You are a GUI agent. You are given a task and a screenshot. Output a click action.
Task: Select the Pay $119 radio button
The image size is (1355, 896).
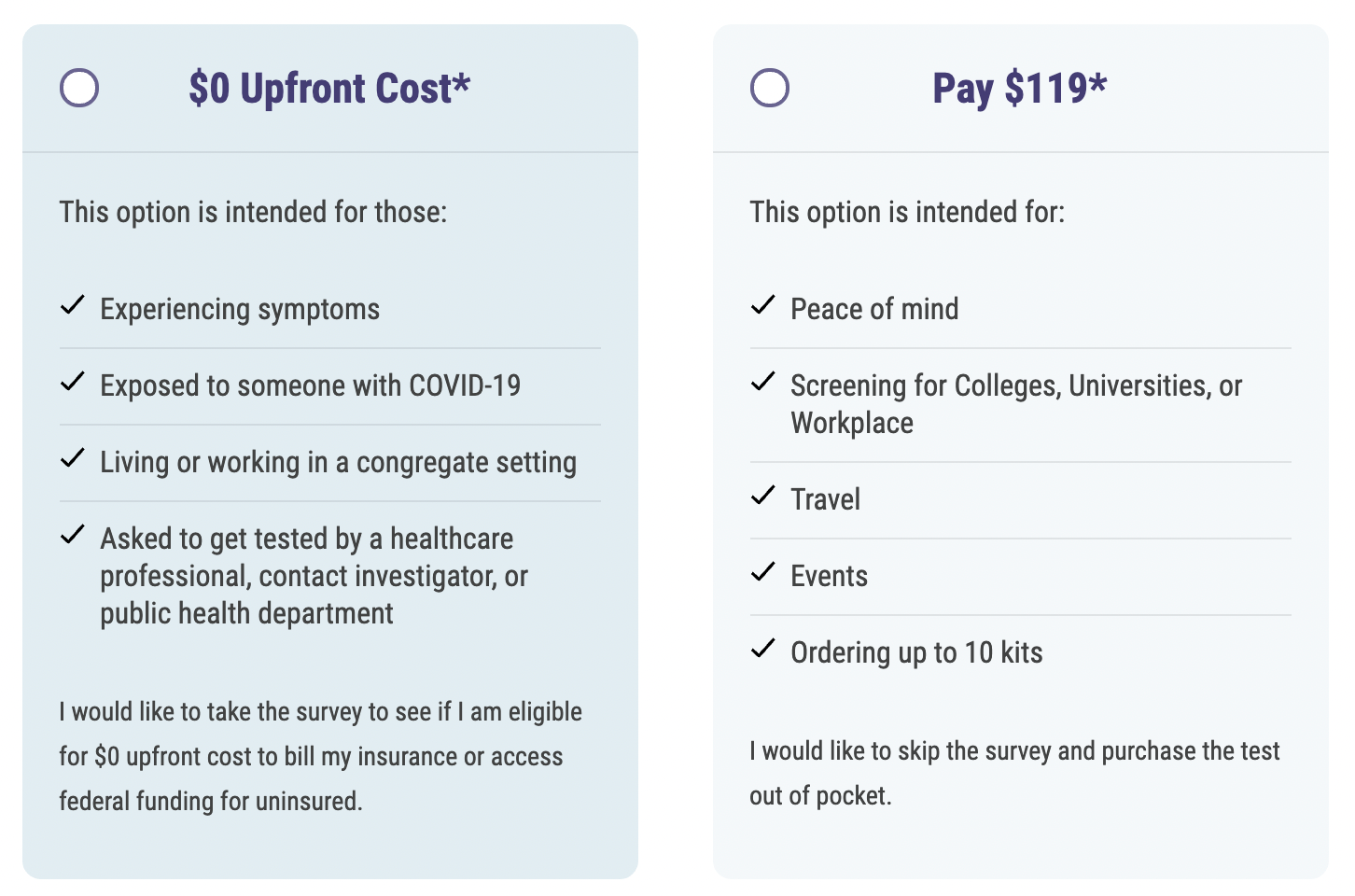tap(770, 89)
